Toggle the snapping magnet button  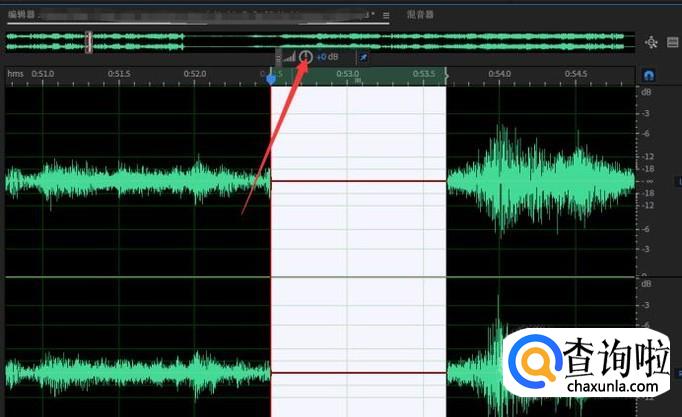[649, 75]
